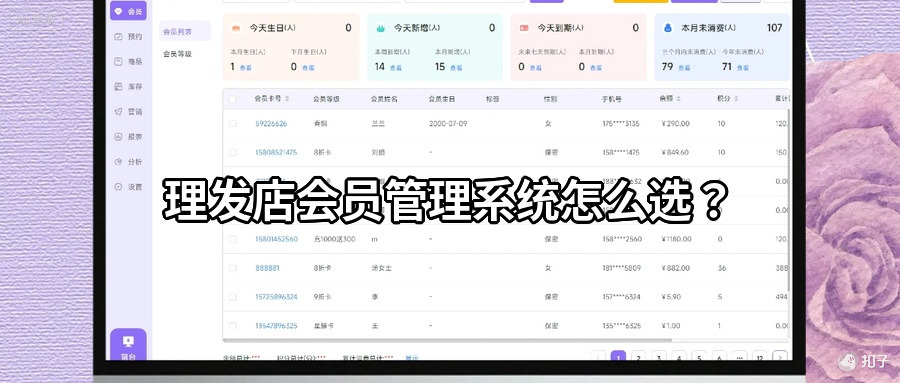Click the 会员等级 column header
Viewport: 900px width, 383px height.
(326, 99)
